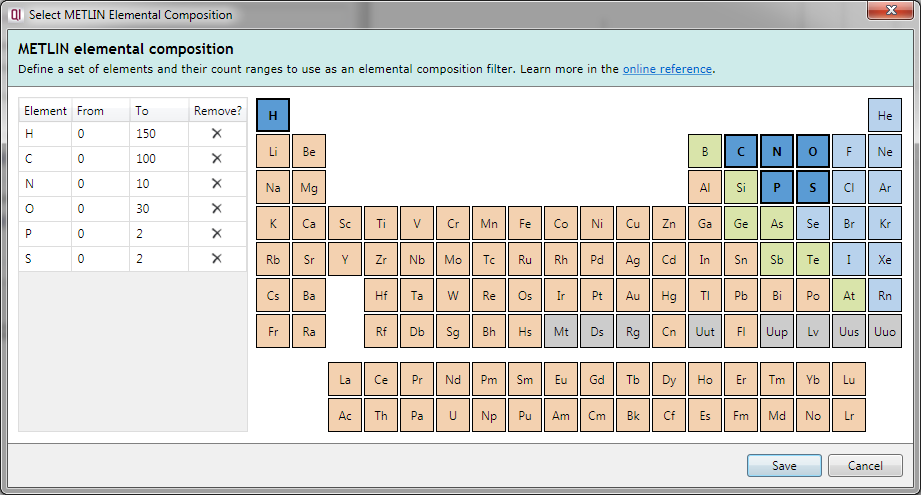Select the Argon (Ar) tile
Viewport: 921px width, 495px height.
(x=885, y=187)
